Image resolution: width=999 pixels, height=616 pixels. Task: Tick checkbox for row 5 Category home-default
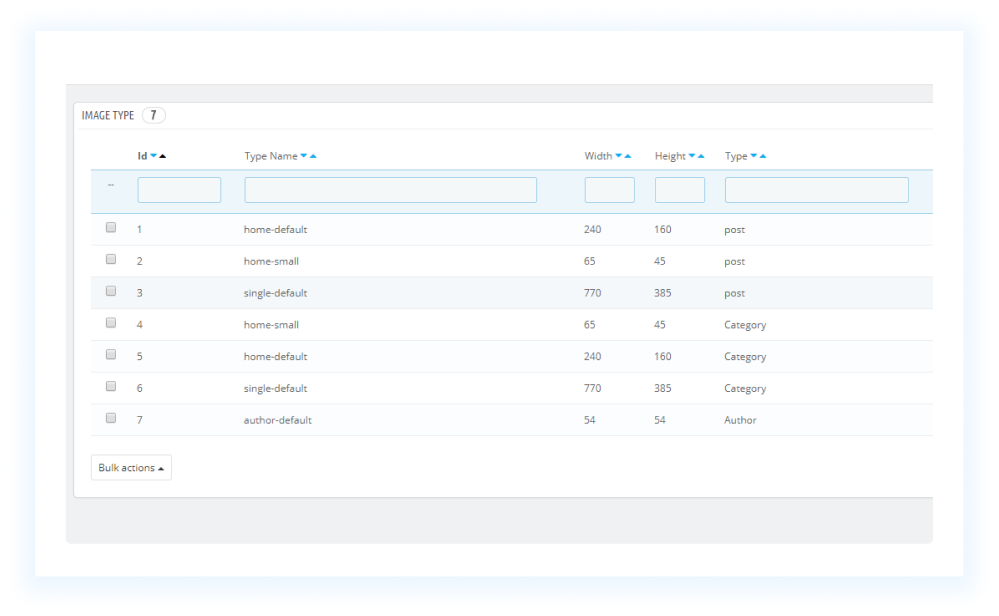[111, 355]
